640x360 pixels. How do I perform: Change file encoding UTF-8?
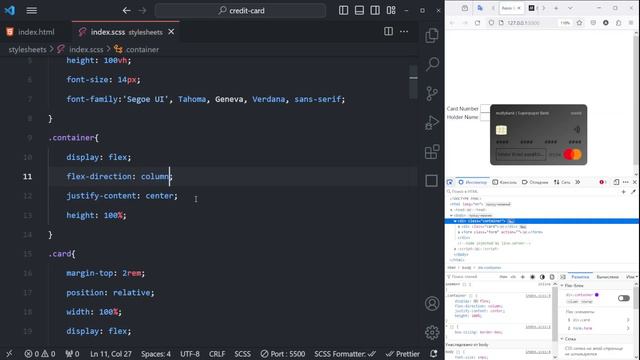coord(190,354)
